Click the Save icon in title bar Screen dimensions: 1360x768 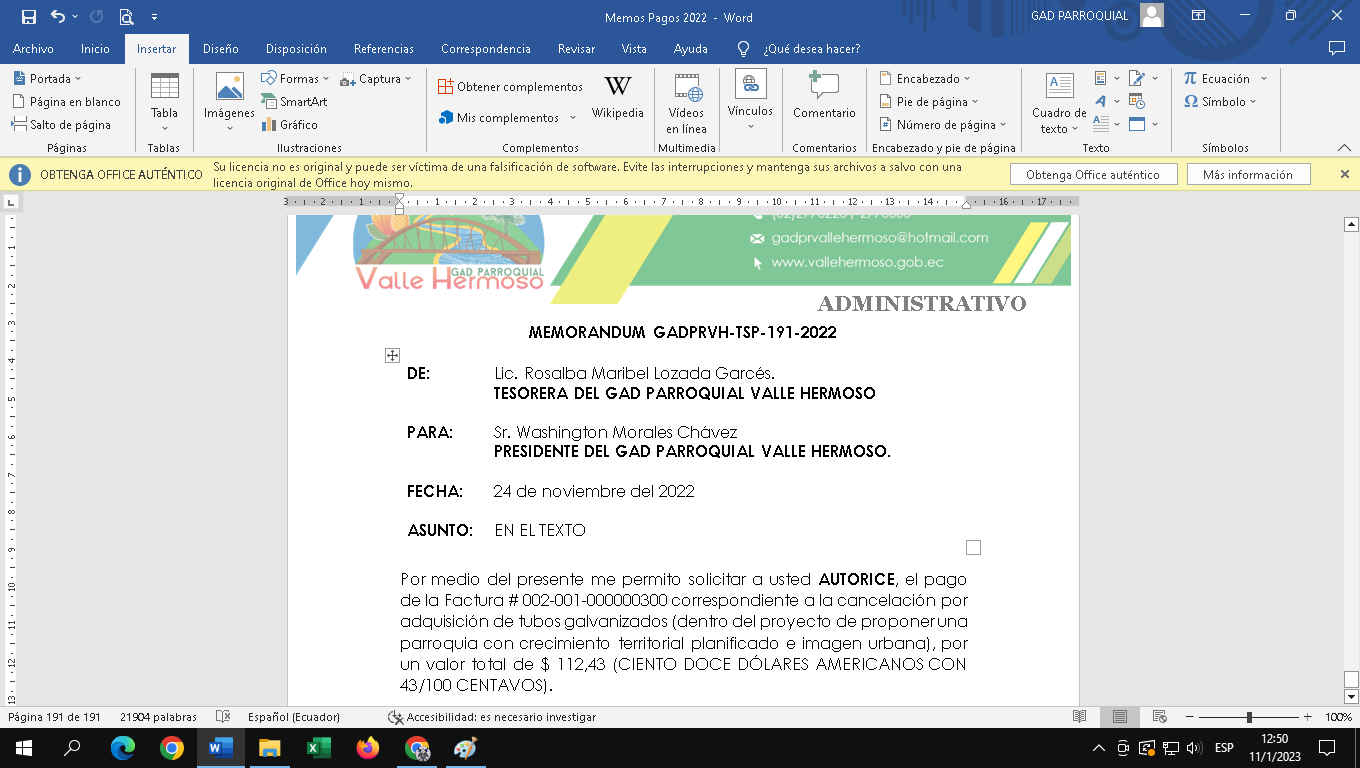(x=28, y=17)
